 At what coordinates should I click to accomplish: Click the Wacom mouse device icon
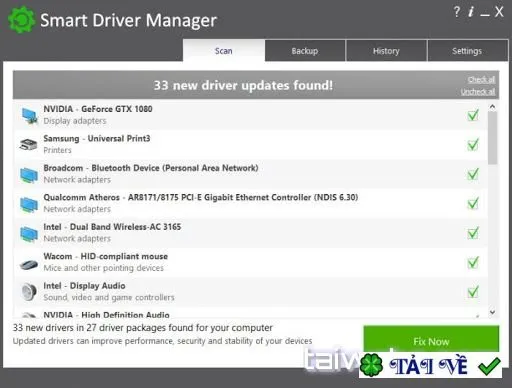tap(29, 264)
